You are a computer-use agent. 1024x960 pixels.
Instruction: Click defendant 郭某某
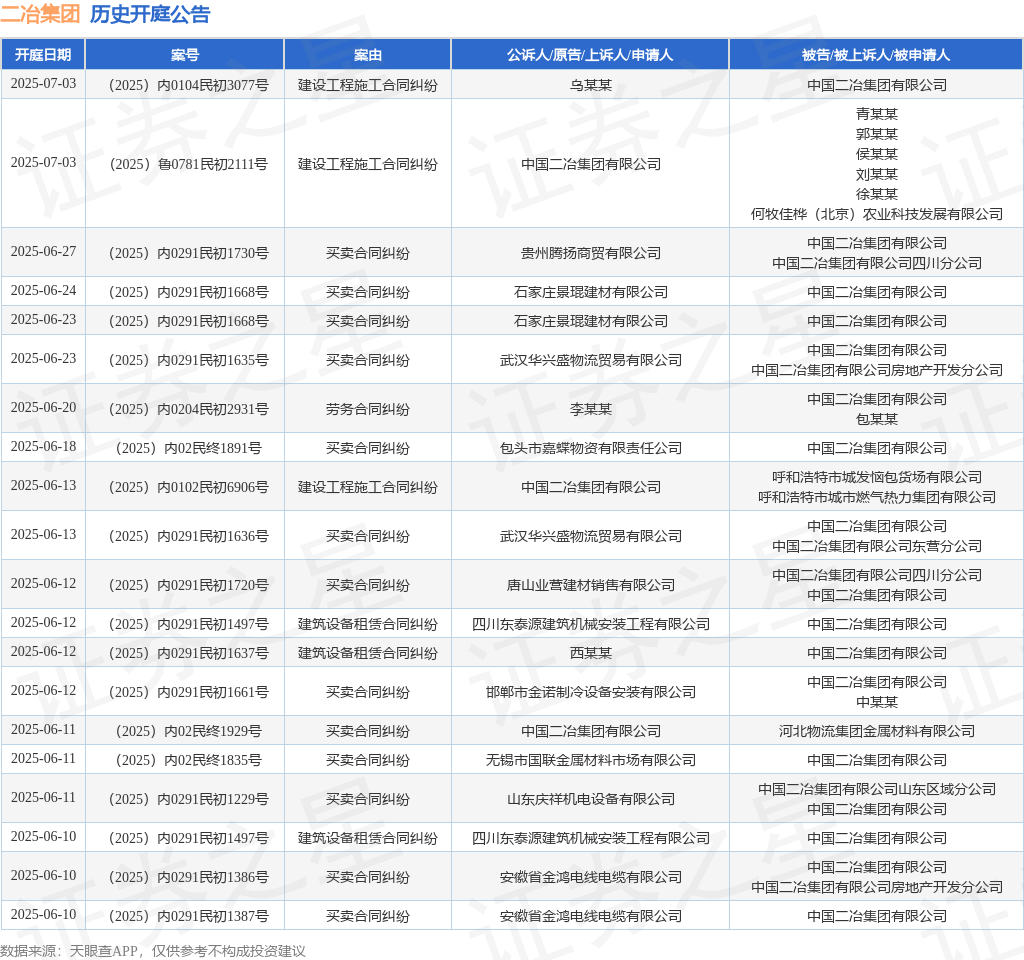[876, 134]
